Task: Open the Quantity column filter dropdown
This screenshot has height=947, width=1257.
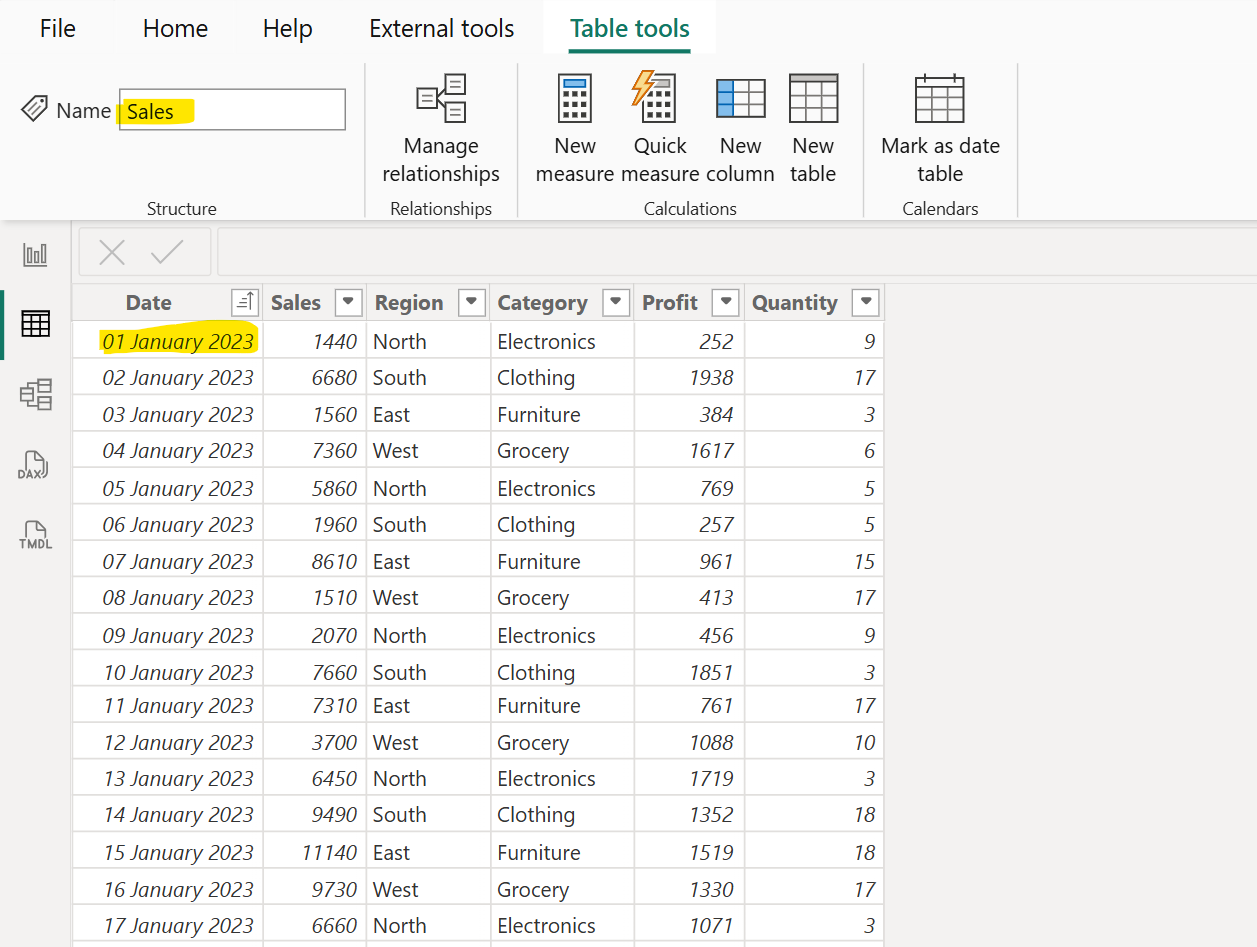Action: click(x=865, y=302)
